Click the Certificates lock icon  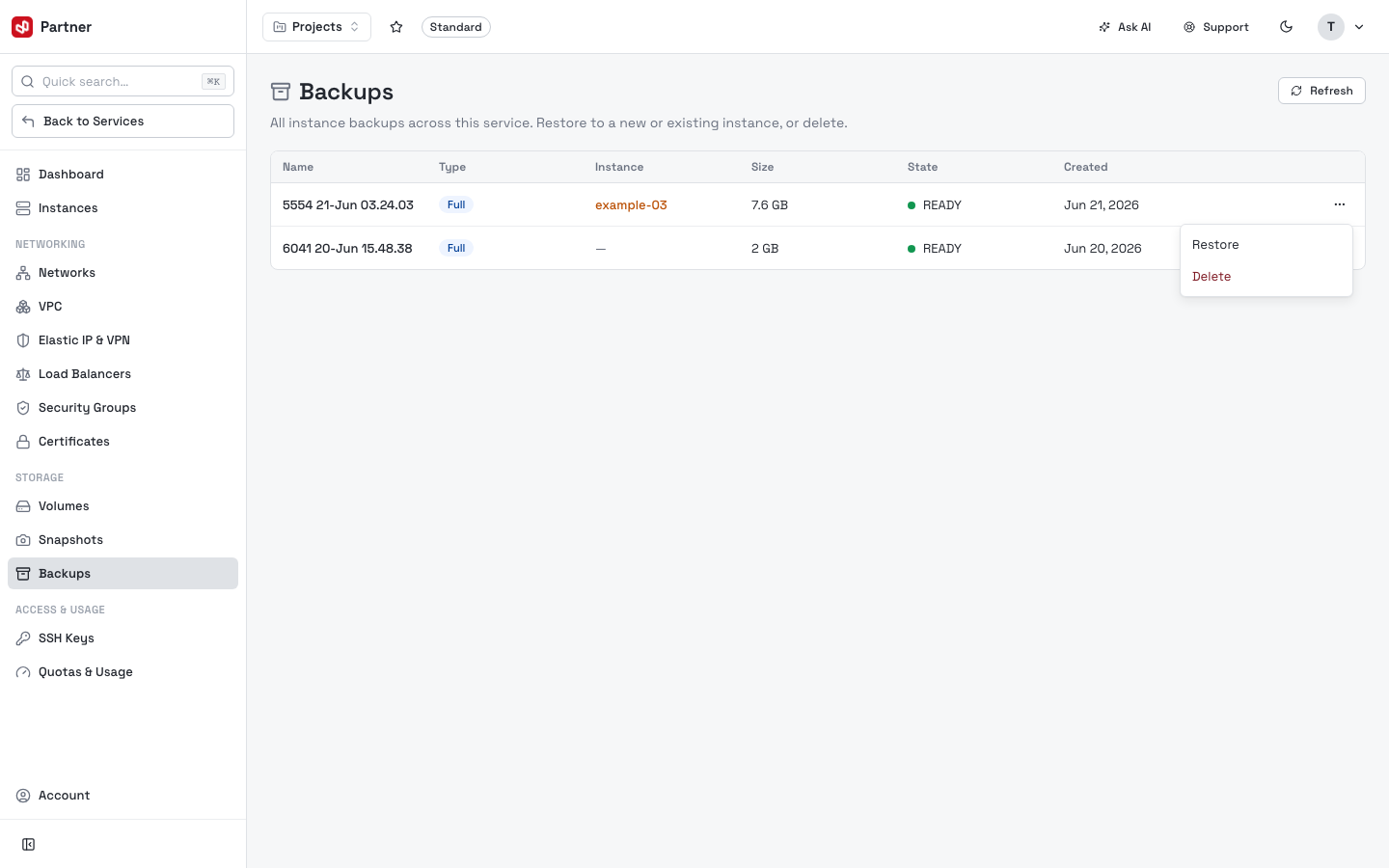click(x=23, y=442)
